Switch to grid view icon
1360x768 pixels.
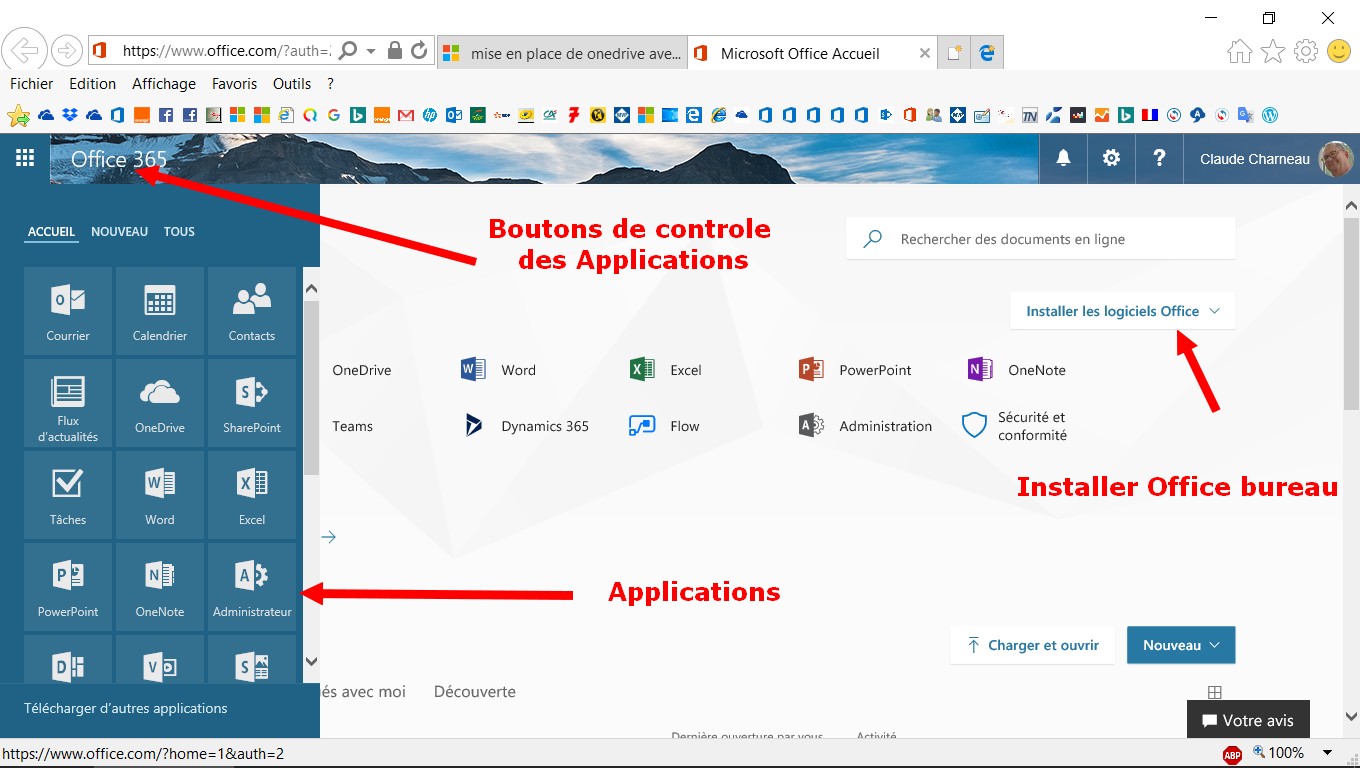tap(1215, 692)
